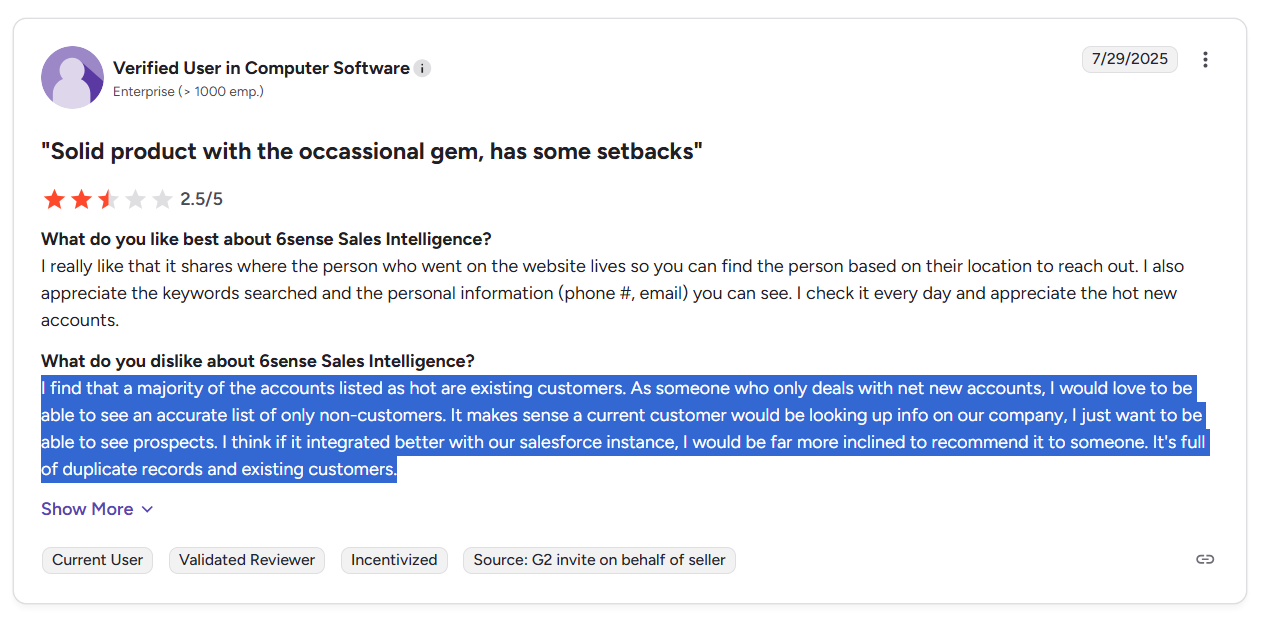Click the Source: G2 invite badge

tap(599, 560)
